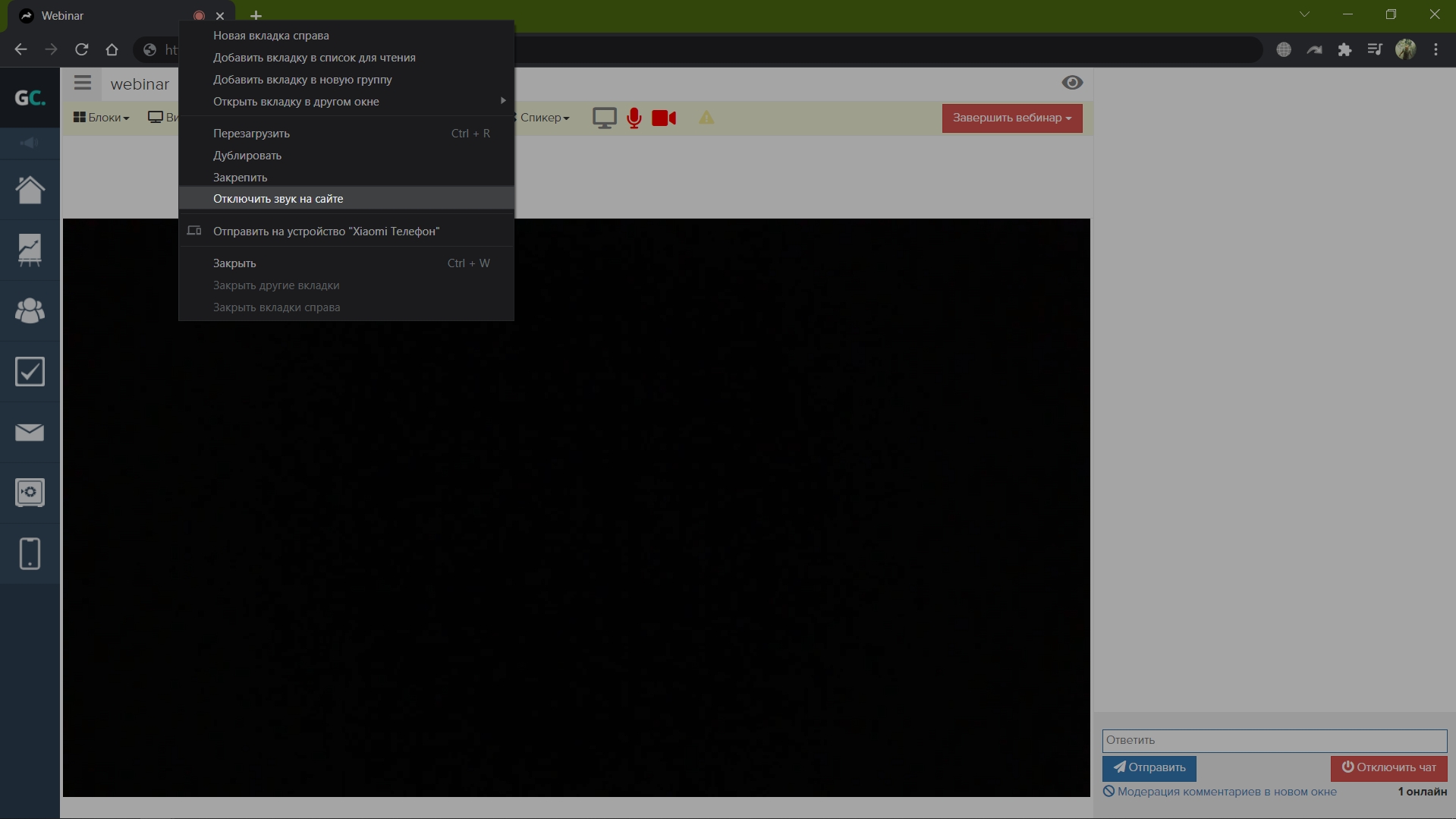Open the analytics chart icon in sidebar
This screenshot has height=819, width=1456.
[x=30, y=250]
